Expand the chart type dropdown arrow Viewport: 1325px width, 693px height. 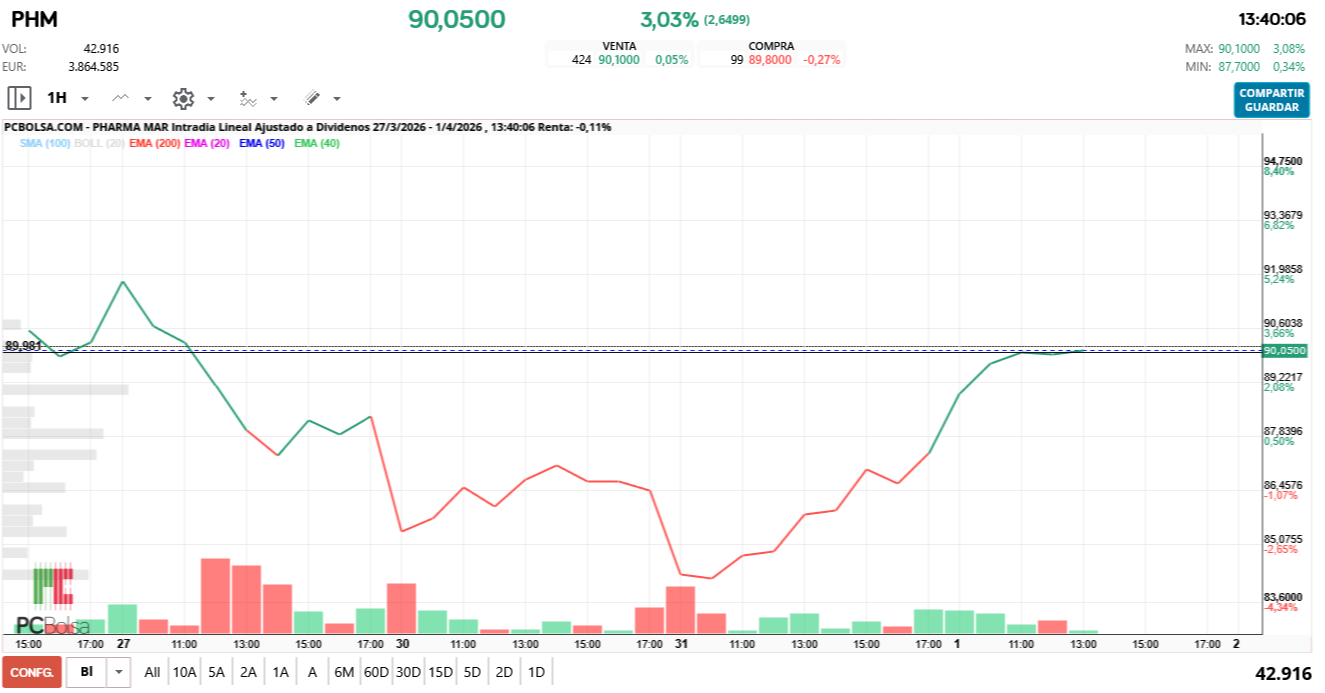tap(146, 98)
